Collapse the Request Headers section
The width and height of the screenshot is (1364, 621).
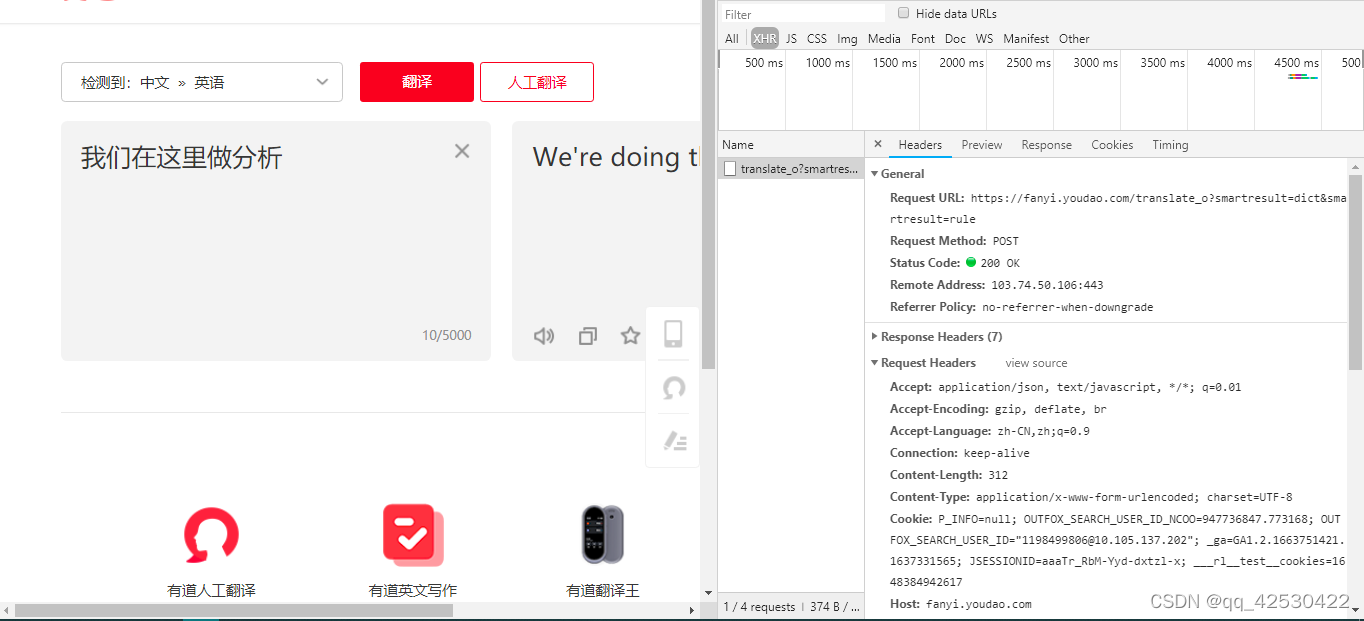[874, 363]
